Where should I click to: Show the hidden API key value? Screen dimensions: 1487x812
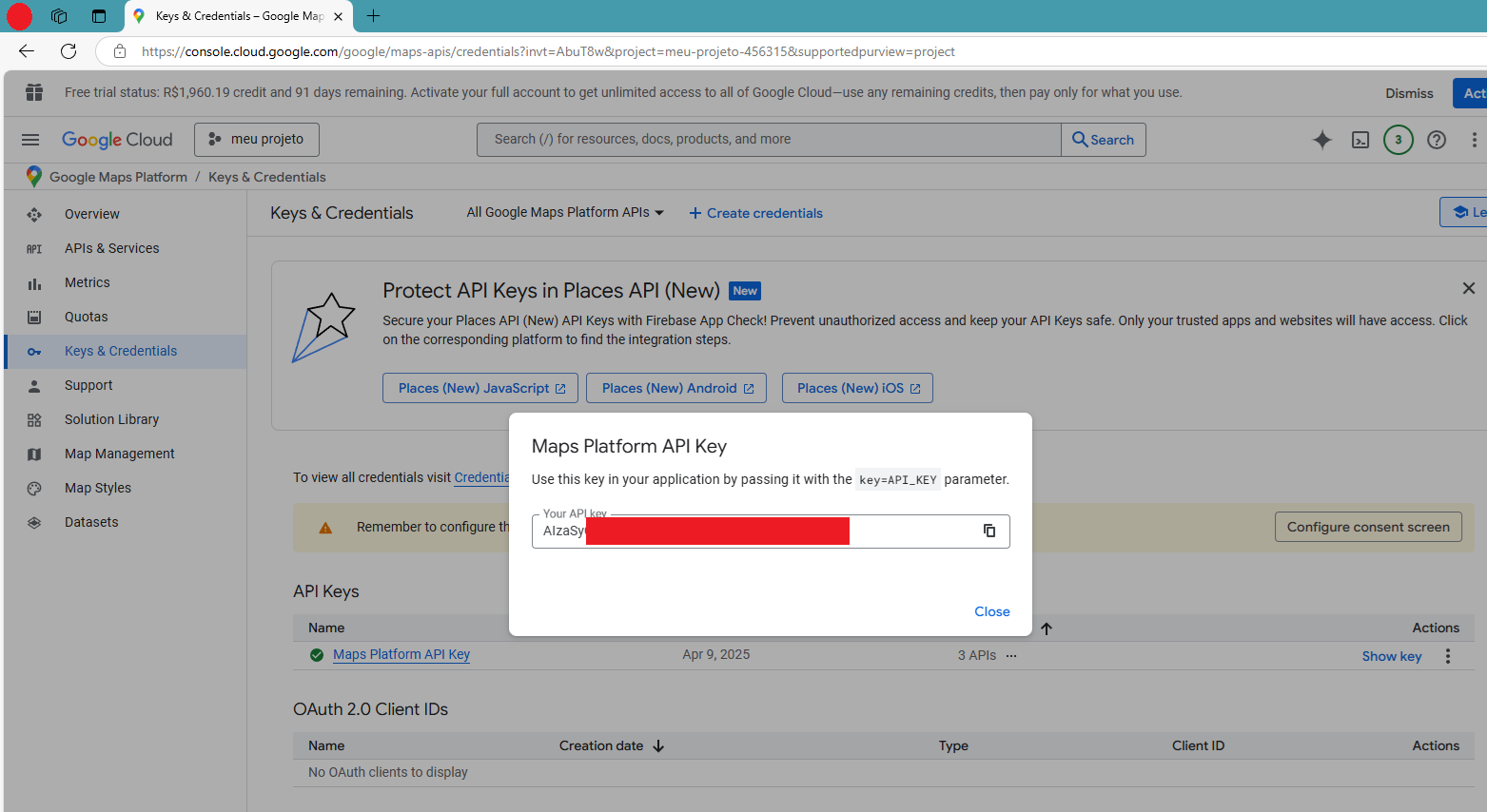(1391, 656)
